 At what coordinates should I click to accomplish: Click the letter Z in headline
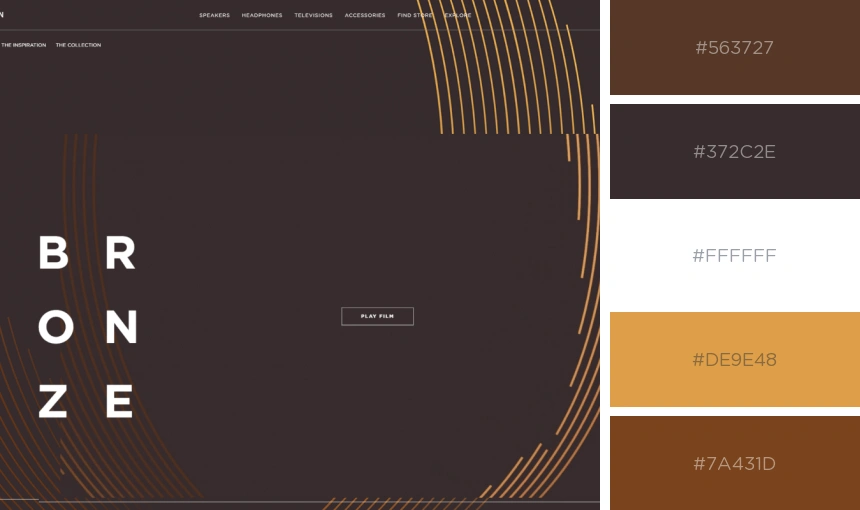click(x=53, y=401)
